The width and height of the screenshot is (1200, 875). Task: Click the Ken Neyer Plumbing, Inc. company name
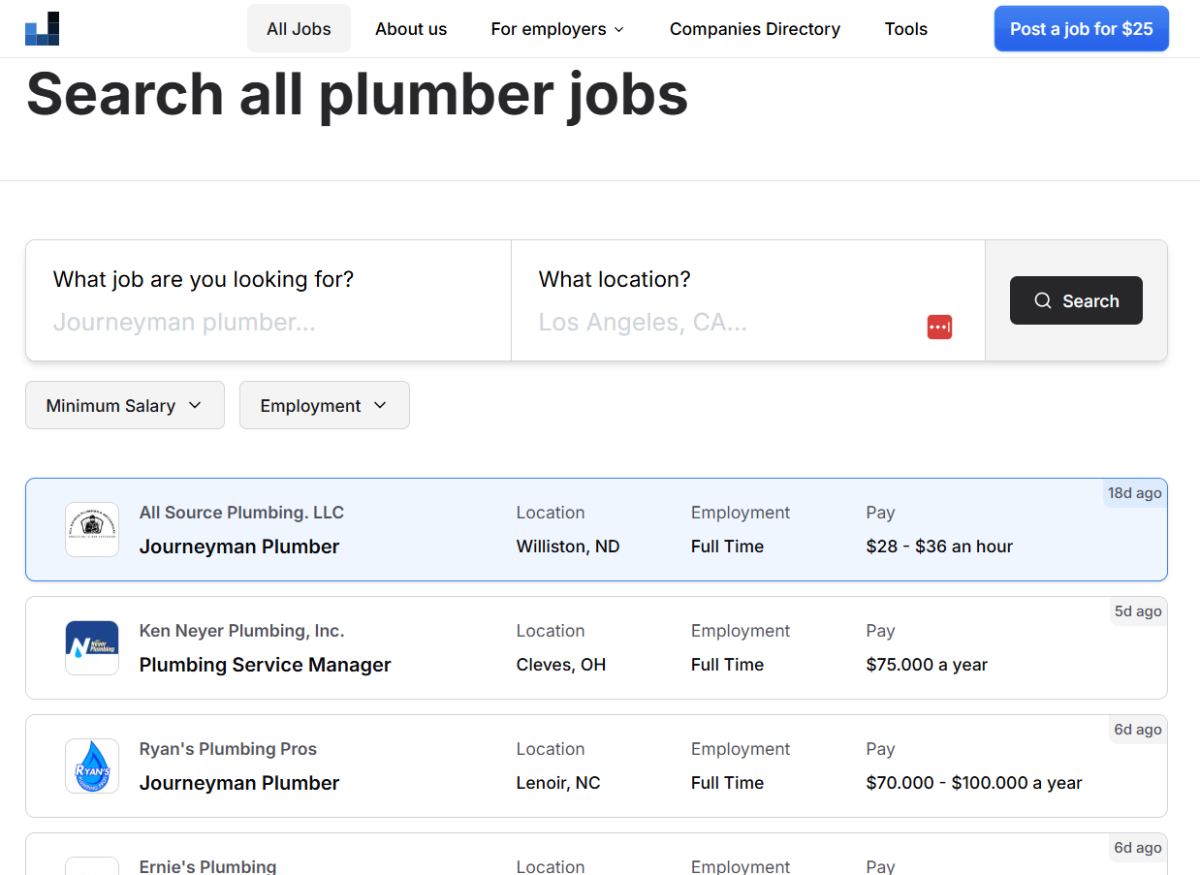click(x=241, y=631)
